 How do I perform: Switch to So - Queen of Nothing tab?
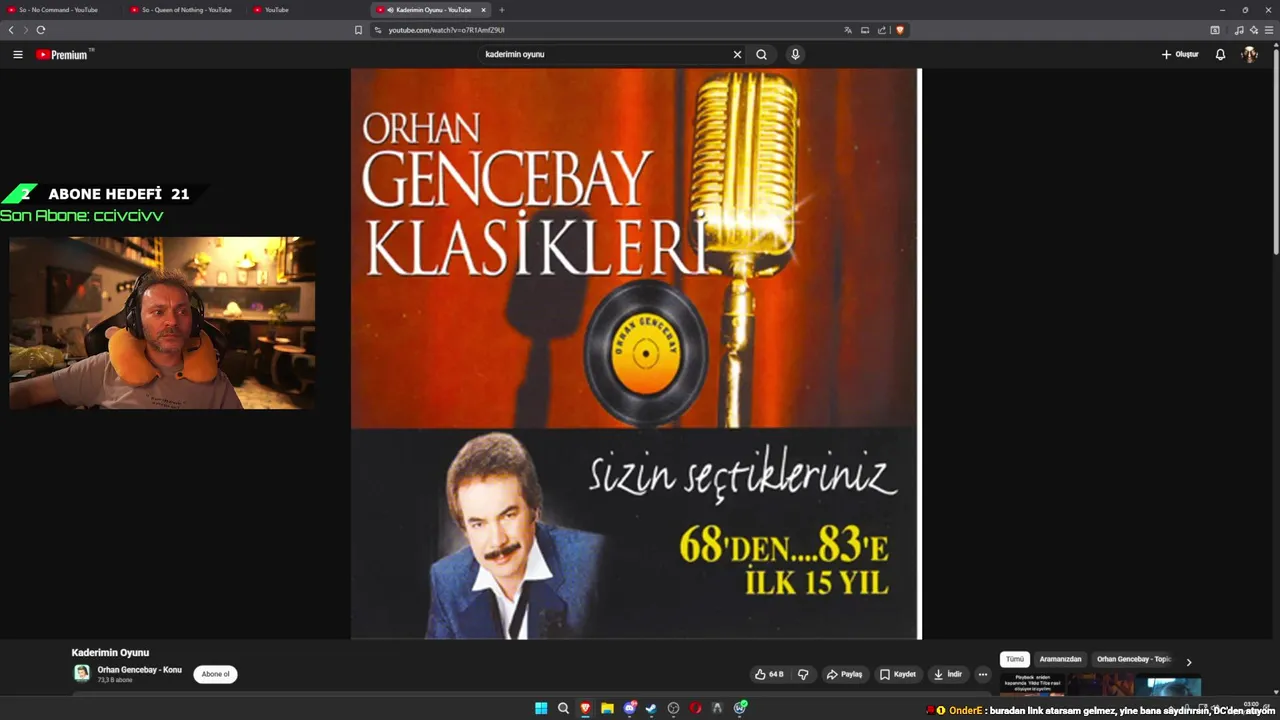[x=186, y=10]
